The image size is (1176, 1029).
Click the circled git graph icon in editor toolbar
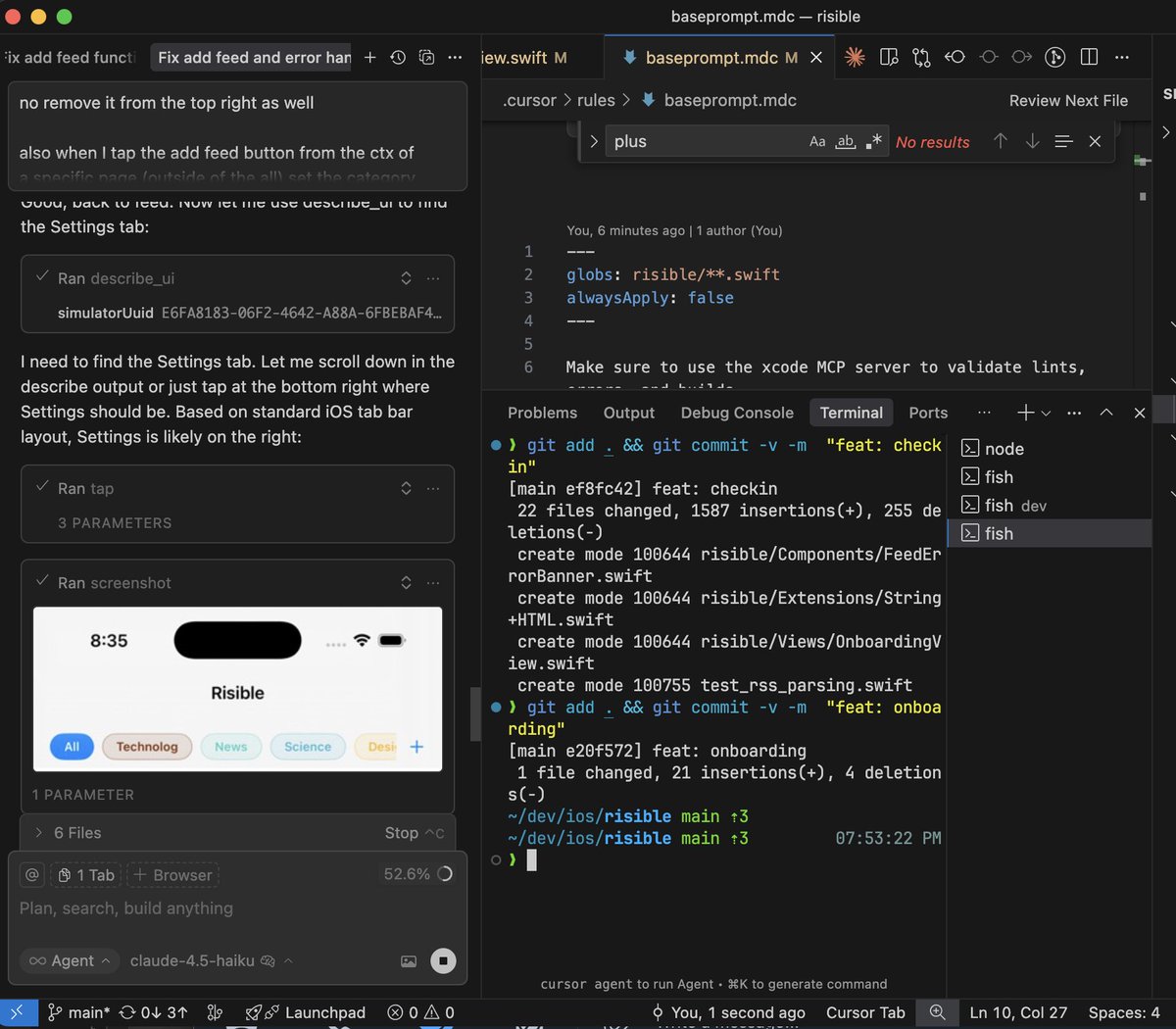click(x=1054, y=57)
